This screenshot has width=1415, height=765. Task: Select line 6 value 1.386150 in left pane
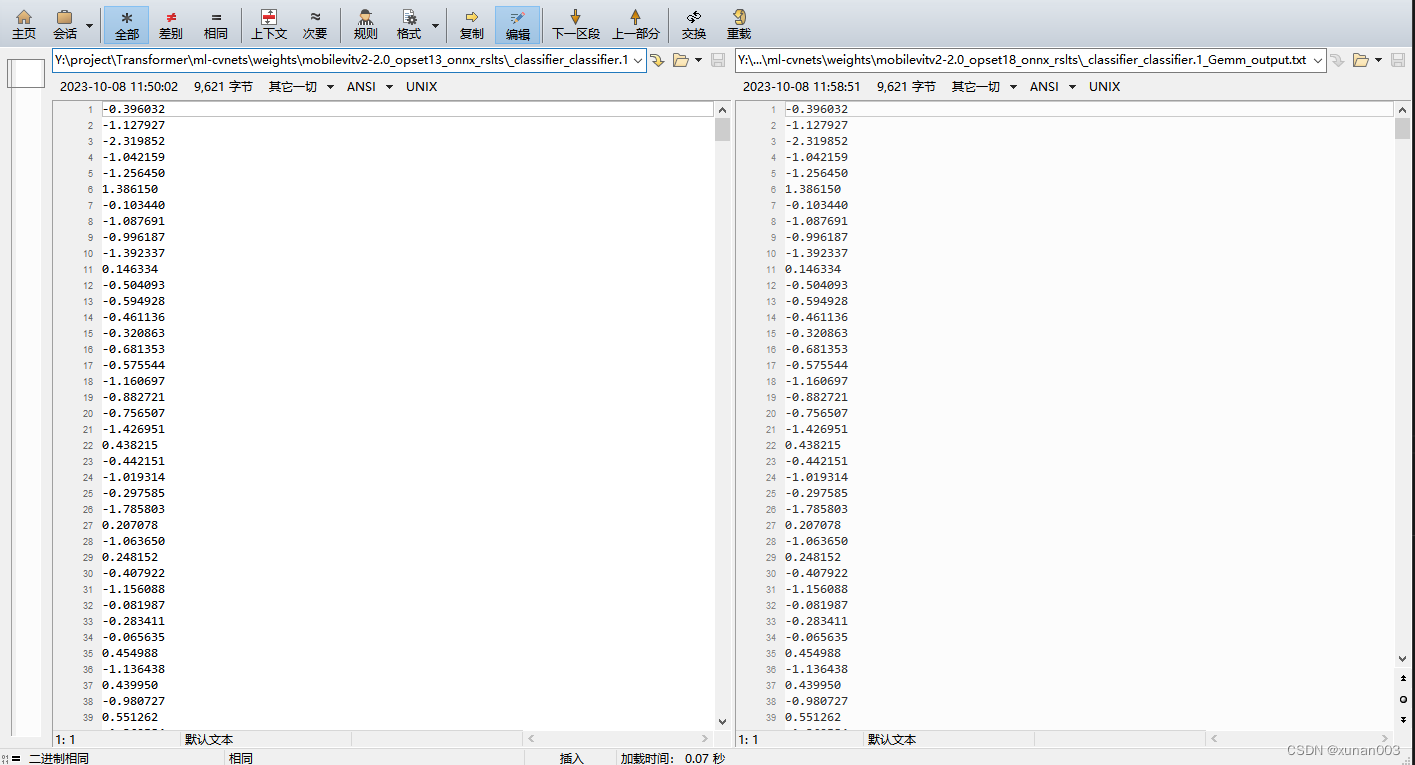[130, 189]
